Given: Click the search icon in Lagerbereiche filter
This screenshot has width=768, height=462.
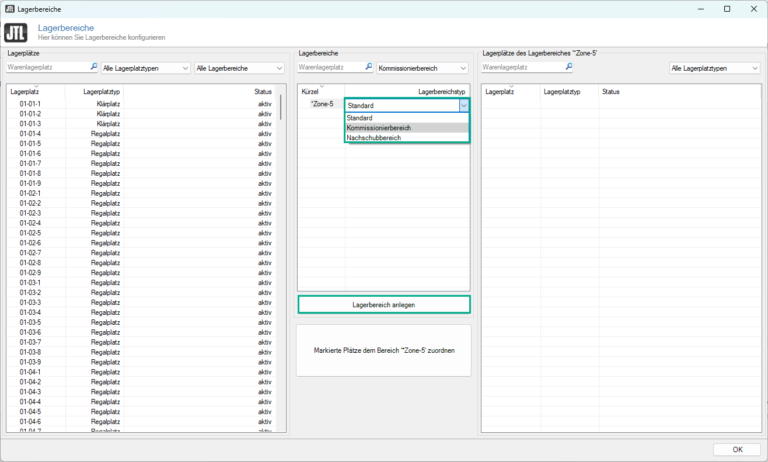Looking at the screenshot, I should click(367, 68).
